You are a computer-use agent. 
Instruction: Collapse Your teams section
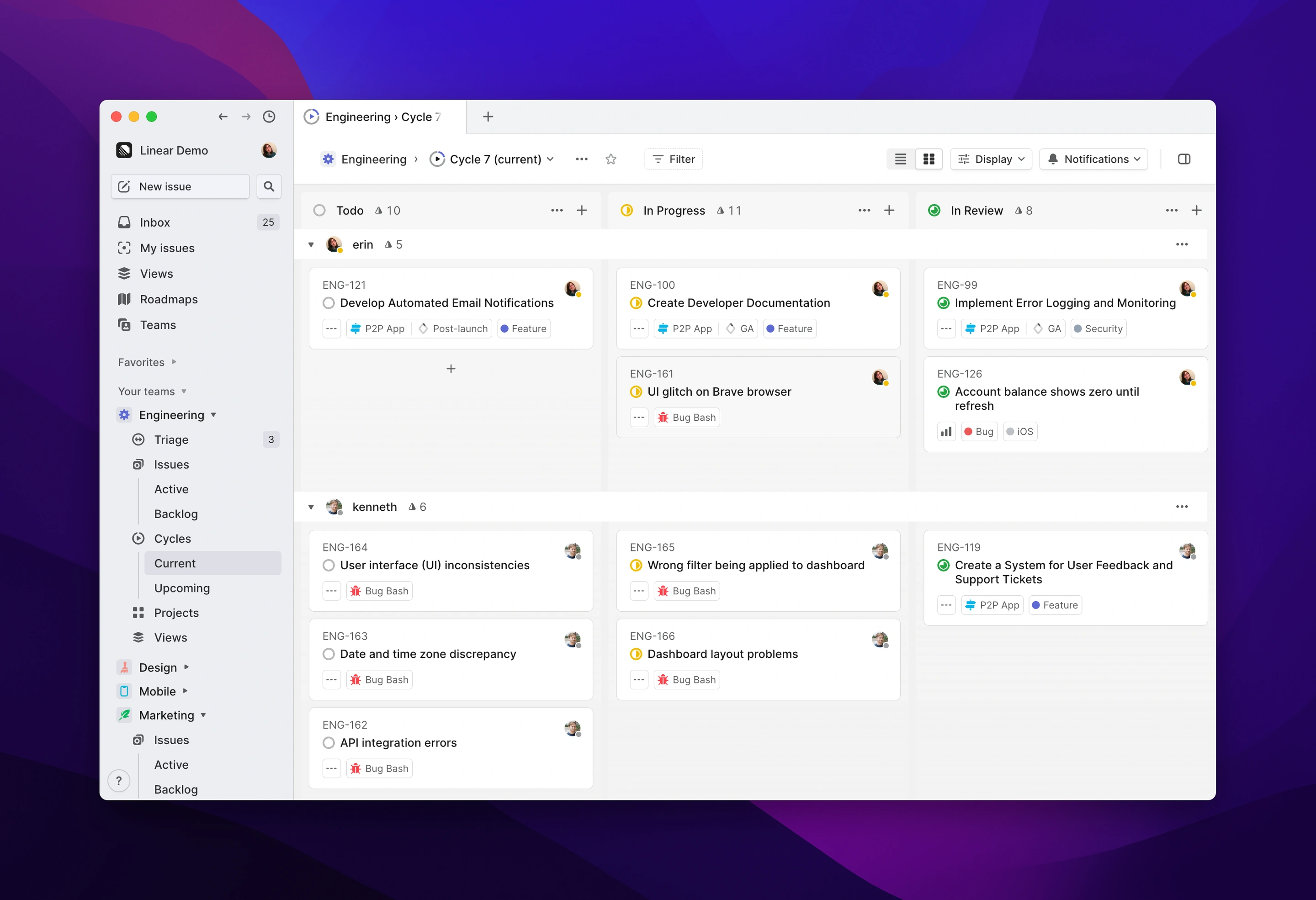tap(152, 392)
